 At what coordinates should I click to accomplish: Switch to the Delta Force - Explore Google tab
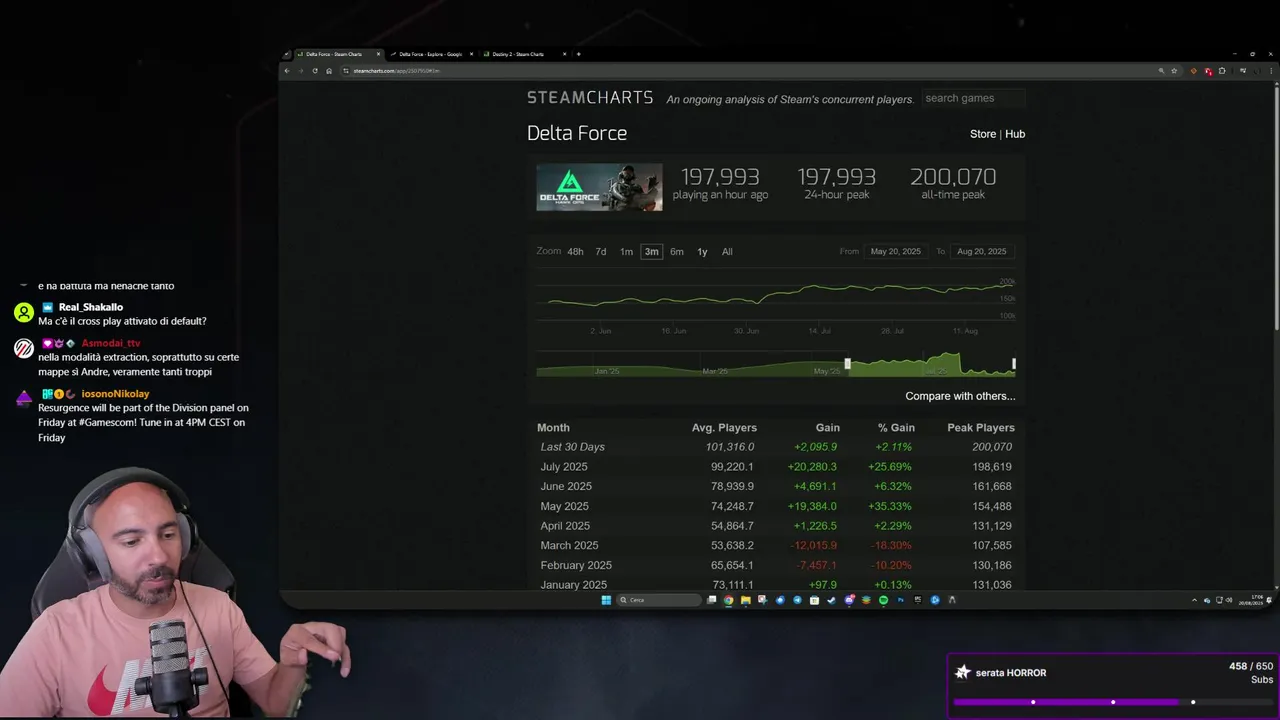(x=430, y=54)
